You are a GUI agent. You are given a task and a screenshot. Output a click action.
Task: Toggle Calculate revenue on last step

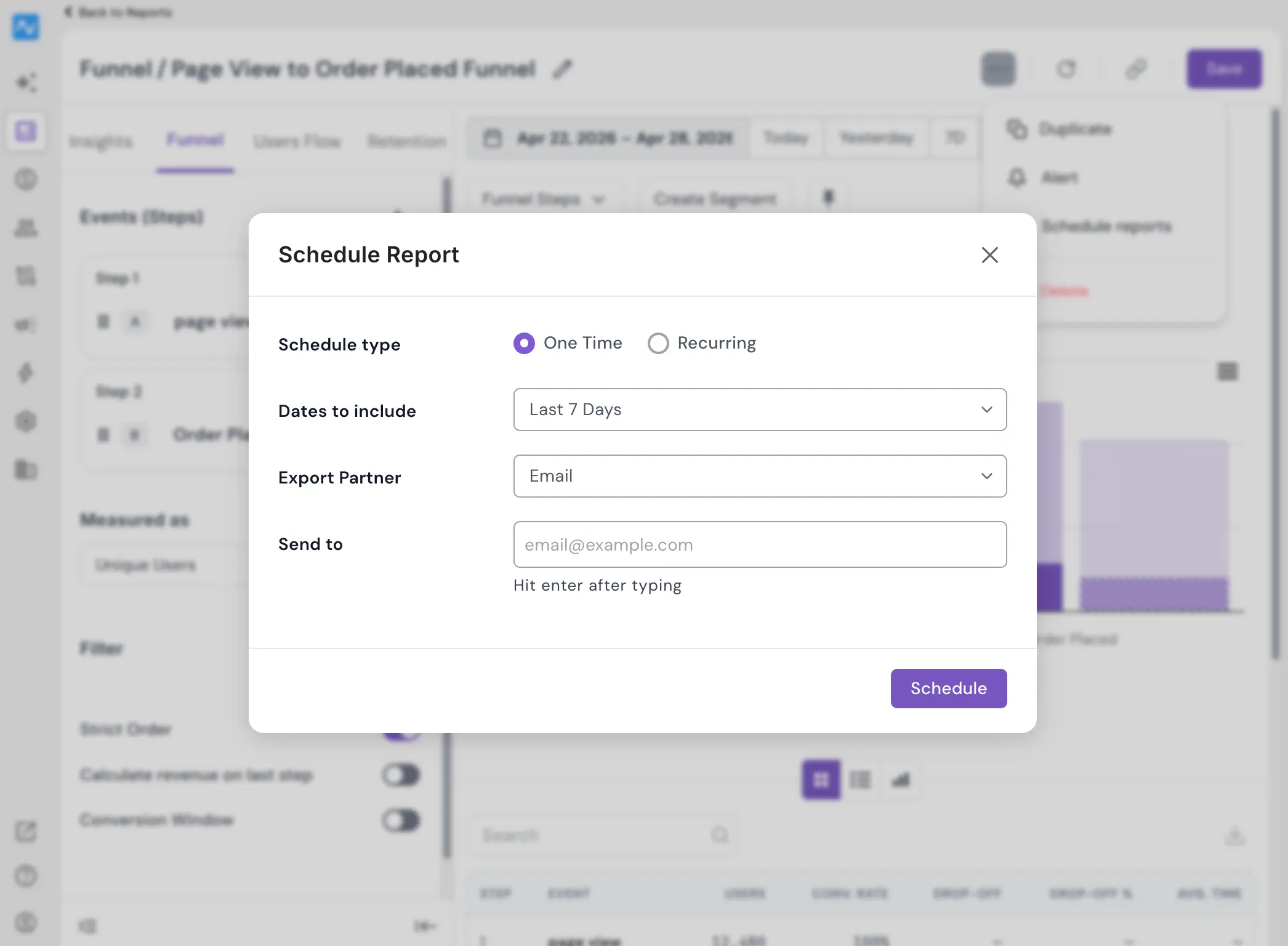click(x=401, y=775)
